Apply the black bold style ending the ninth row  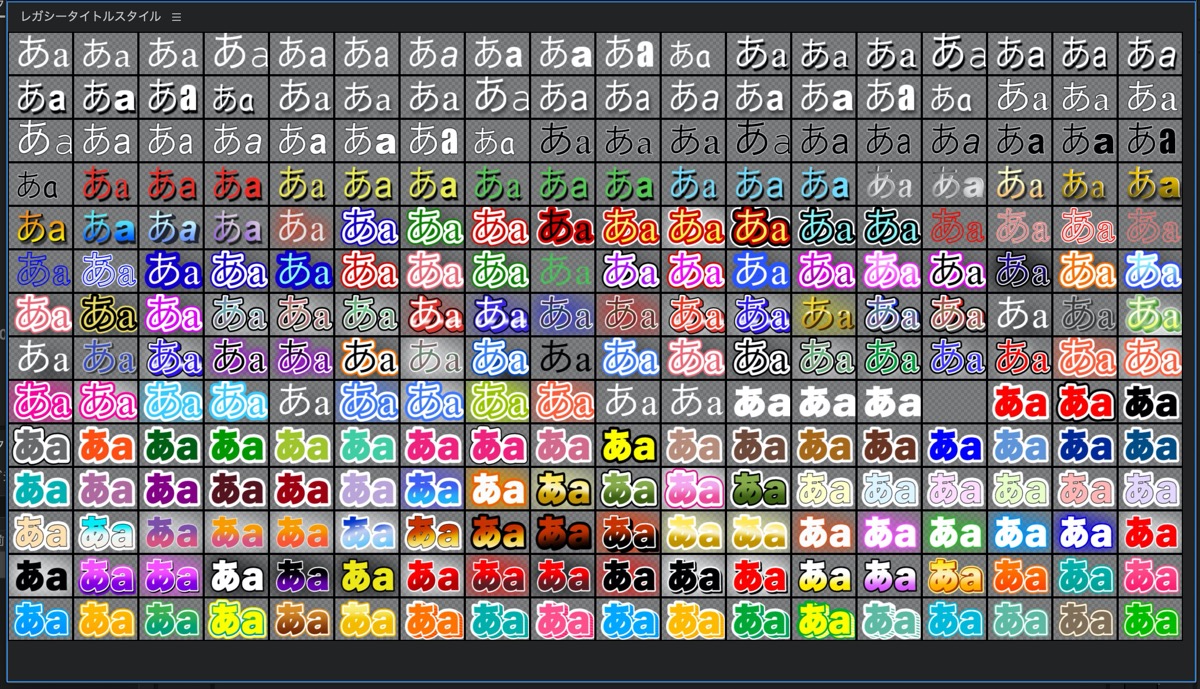1151,400
